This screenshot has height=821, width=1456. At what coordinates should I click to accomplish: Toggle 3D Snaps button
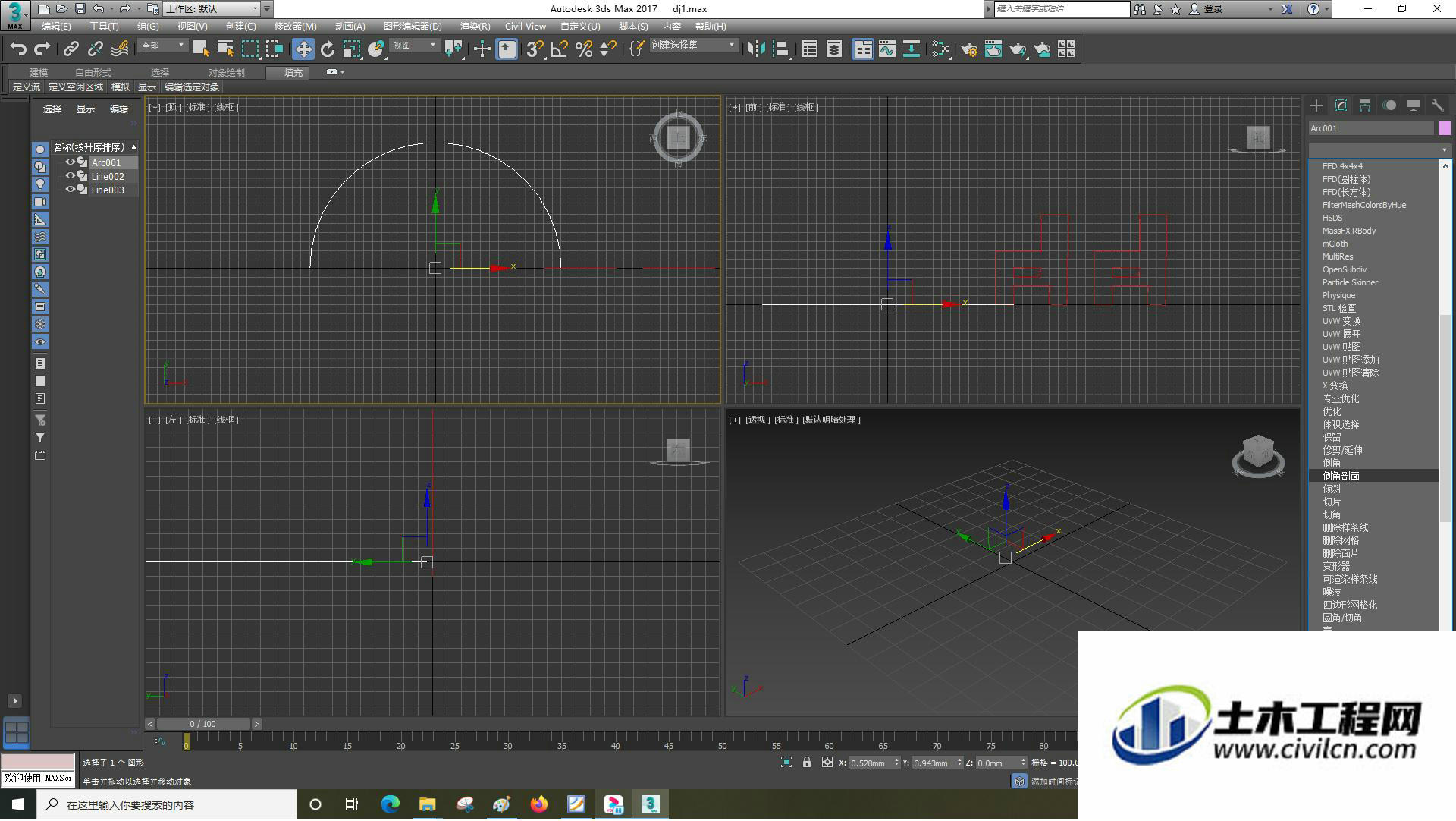point(535,49)
